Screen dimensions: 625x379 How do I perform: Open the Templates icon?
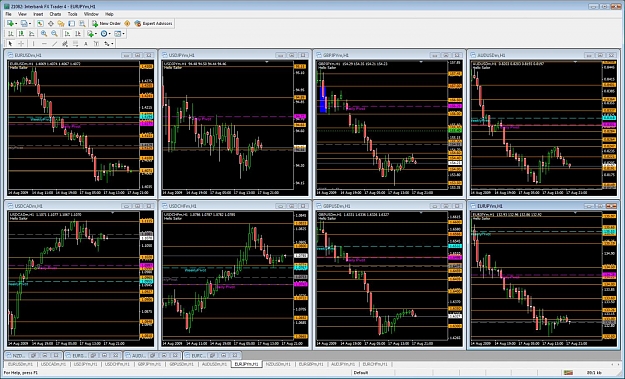point(118,34)
